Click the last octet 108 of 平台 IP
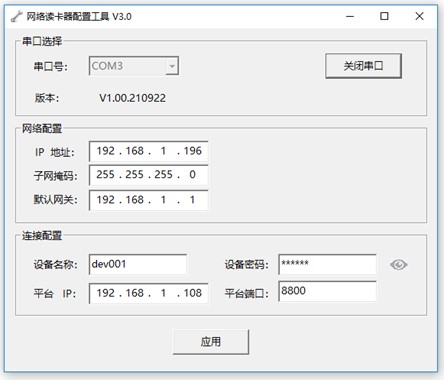Screen dimensions: 444x380 tap(193, 293)
